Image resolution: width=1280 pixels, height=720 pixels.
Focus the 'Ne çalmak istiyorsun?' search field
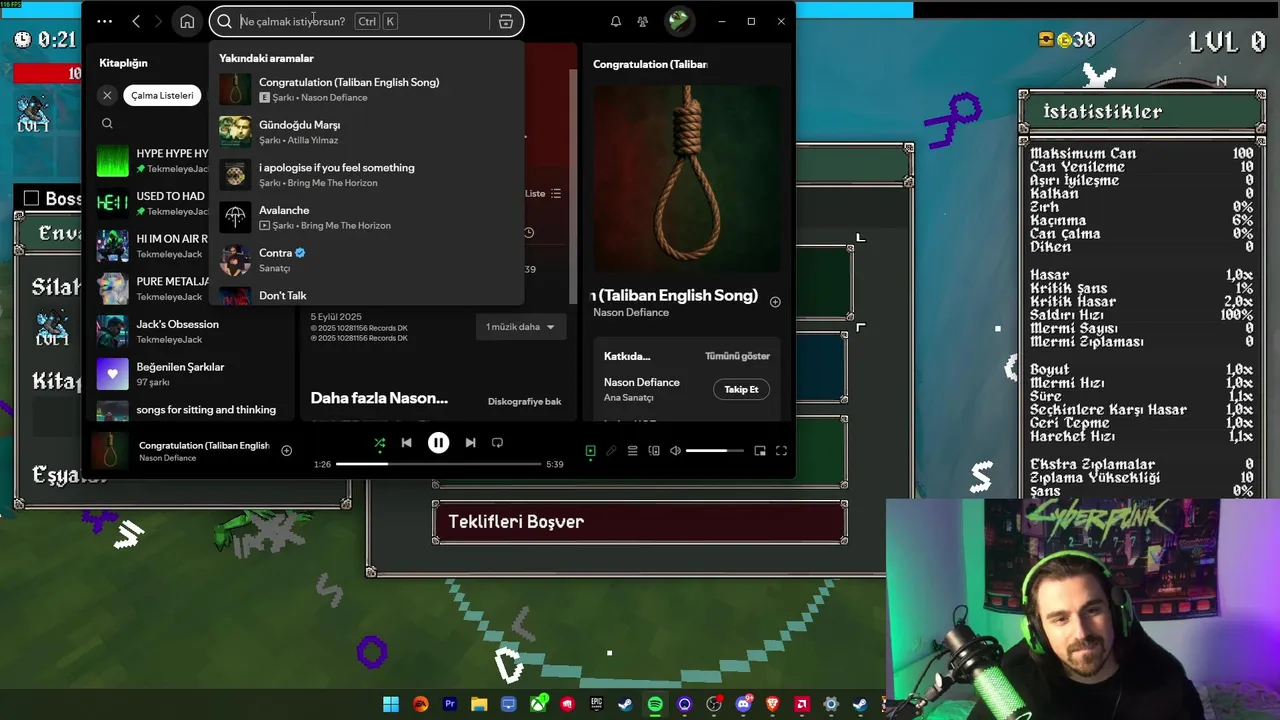(x=364, y=21)
